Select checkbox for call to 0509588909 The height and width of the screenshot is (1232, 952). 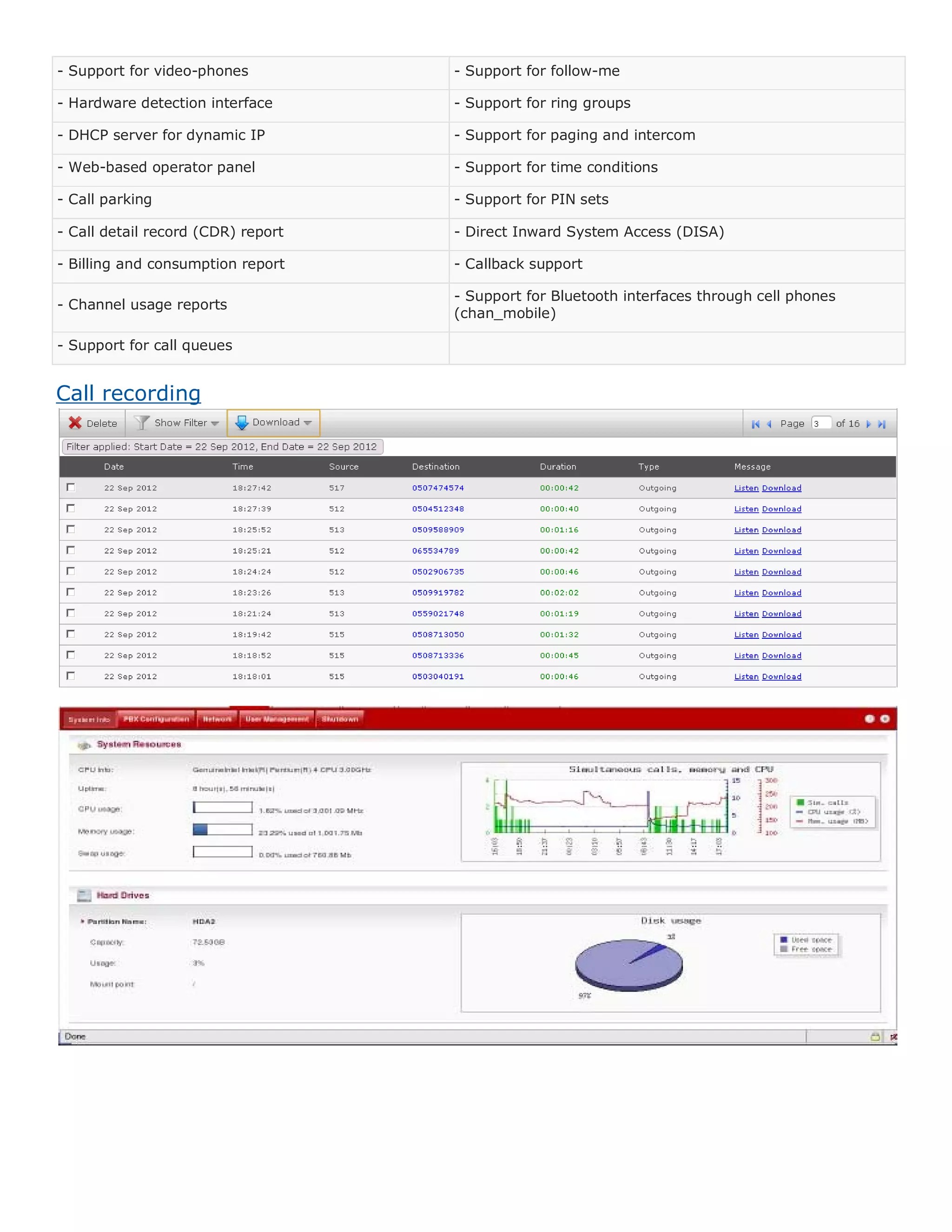(71, 529)
